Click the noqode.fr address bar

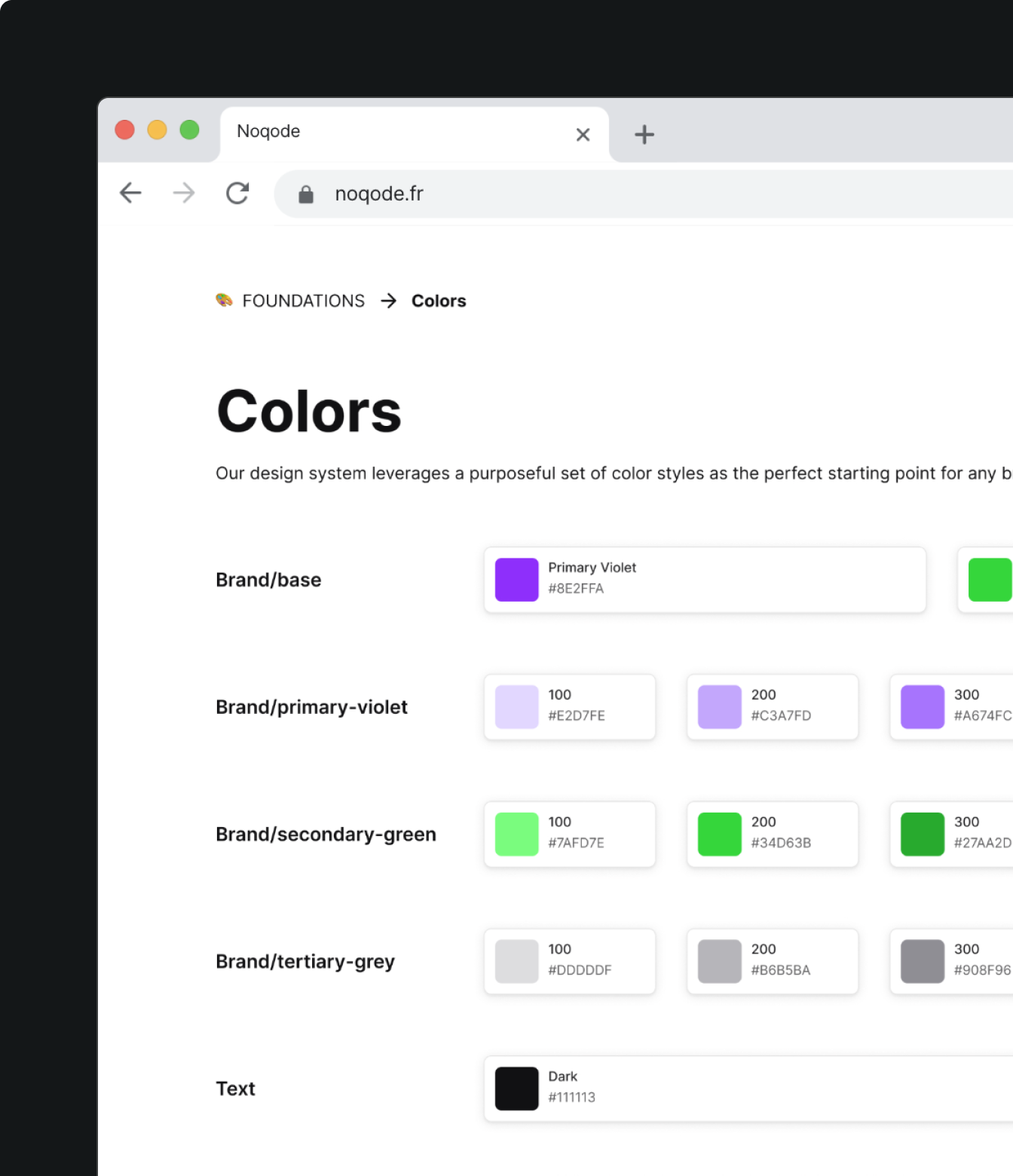click(x=644, y=194)
